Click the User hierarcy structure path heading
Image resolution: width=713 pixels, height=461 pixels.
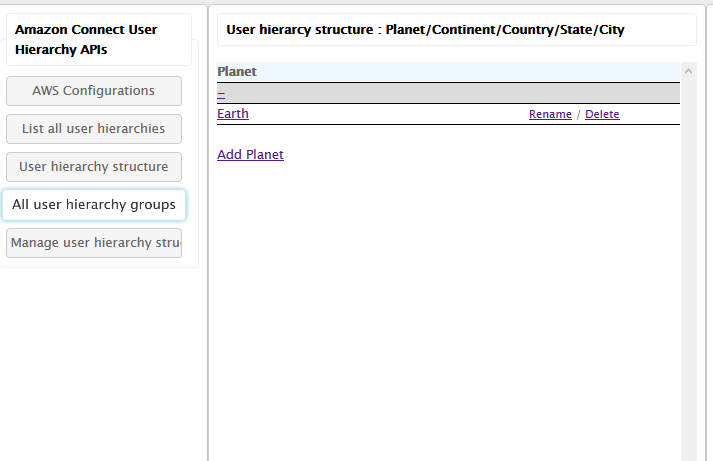point(425,30)
